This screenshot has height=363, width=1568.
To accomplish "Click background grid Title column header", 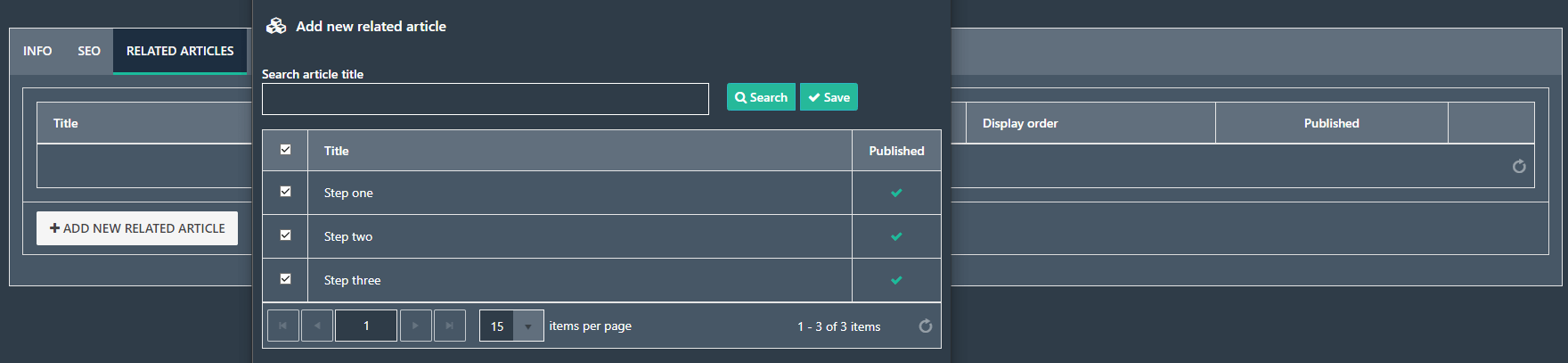I will coord(144,123).
